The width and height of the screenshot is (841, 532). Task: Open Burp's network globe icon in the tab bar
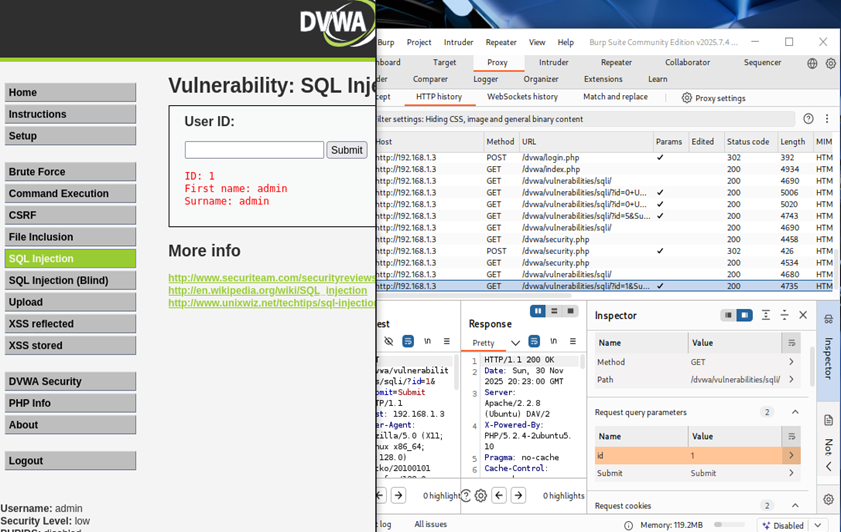coord(812,63)
